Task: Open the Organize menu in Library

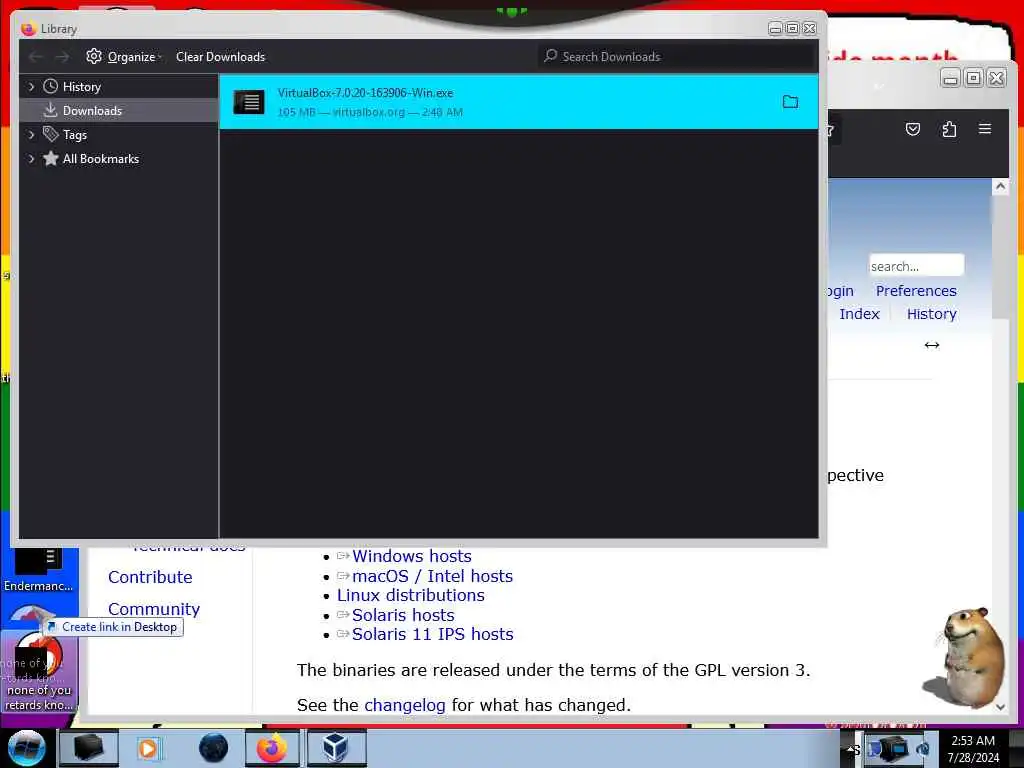Action: [x=124, y=57]
